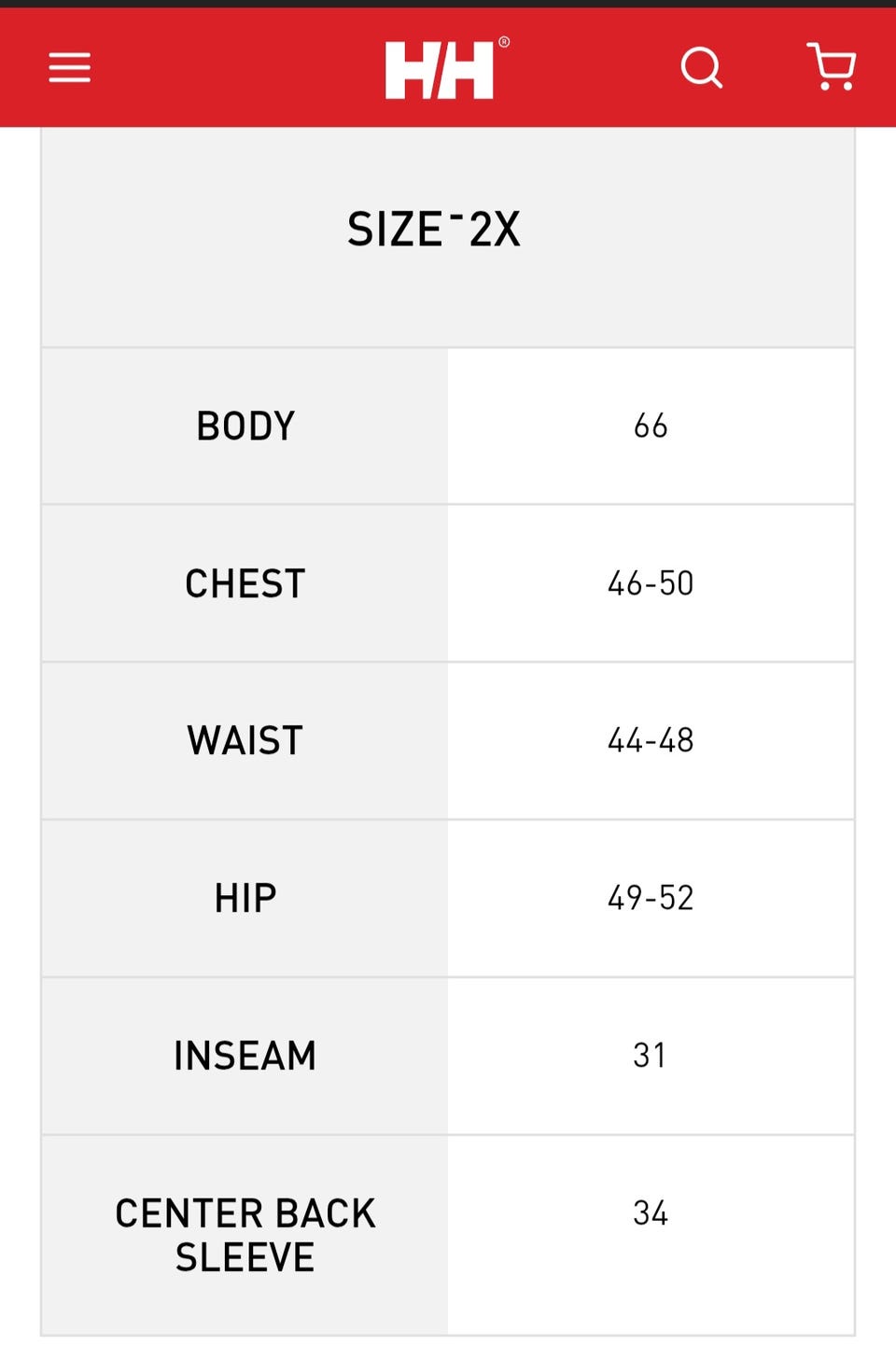
Task: Click the BODY row label
Action: pyautogui.click(x=245, y=427)
